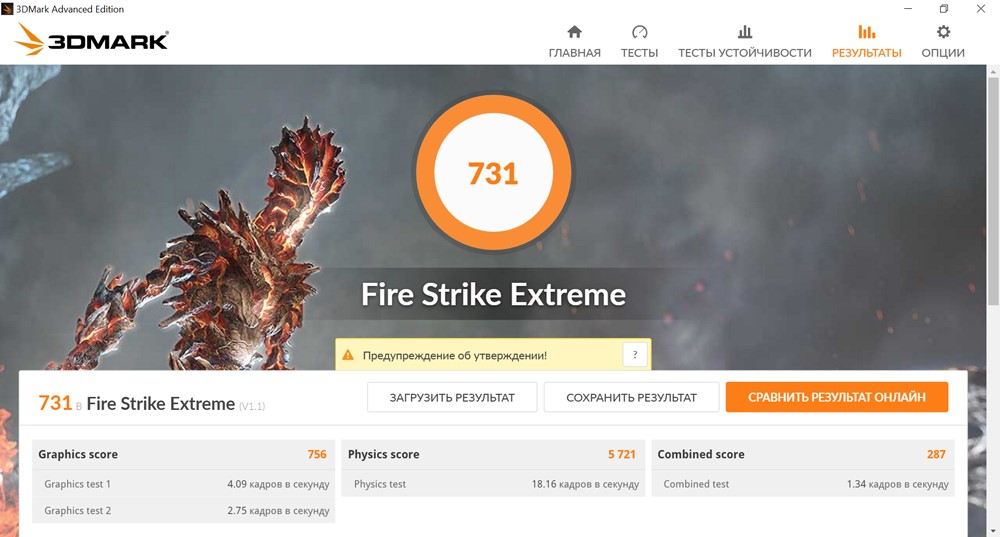The image size is (1000, 537).
Task: Click the vertical scrollbar up arrow
Action: click(x=993, y=71)
